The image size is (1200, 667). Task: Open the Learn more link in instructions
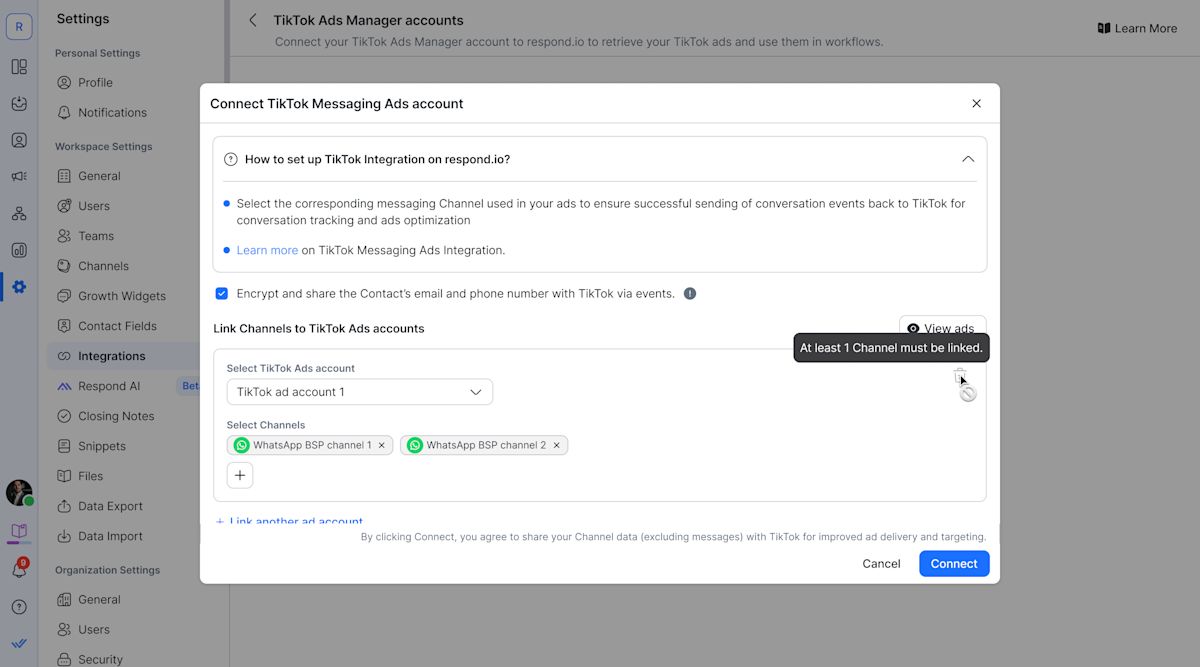[267, 250]
